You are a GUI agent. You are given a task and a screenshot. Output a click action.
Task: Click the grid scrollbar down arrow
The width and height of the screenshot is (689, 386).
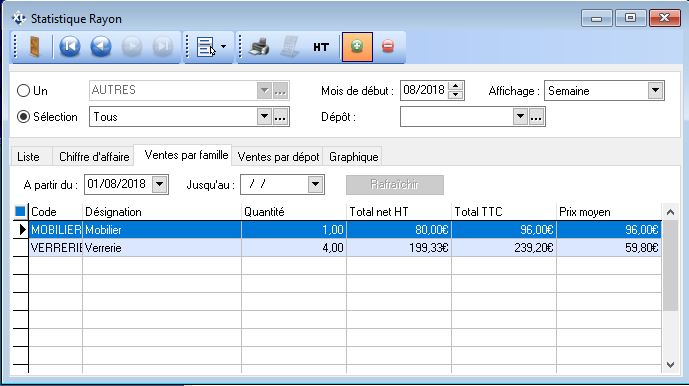click(x=670, y=365)
